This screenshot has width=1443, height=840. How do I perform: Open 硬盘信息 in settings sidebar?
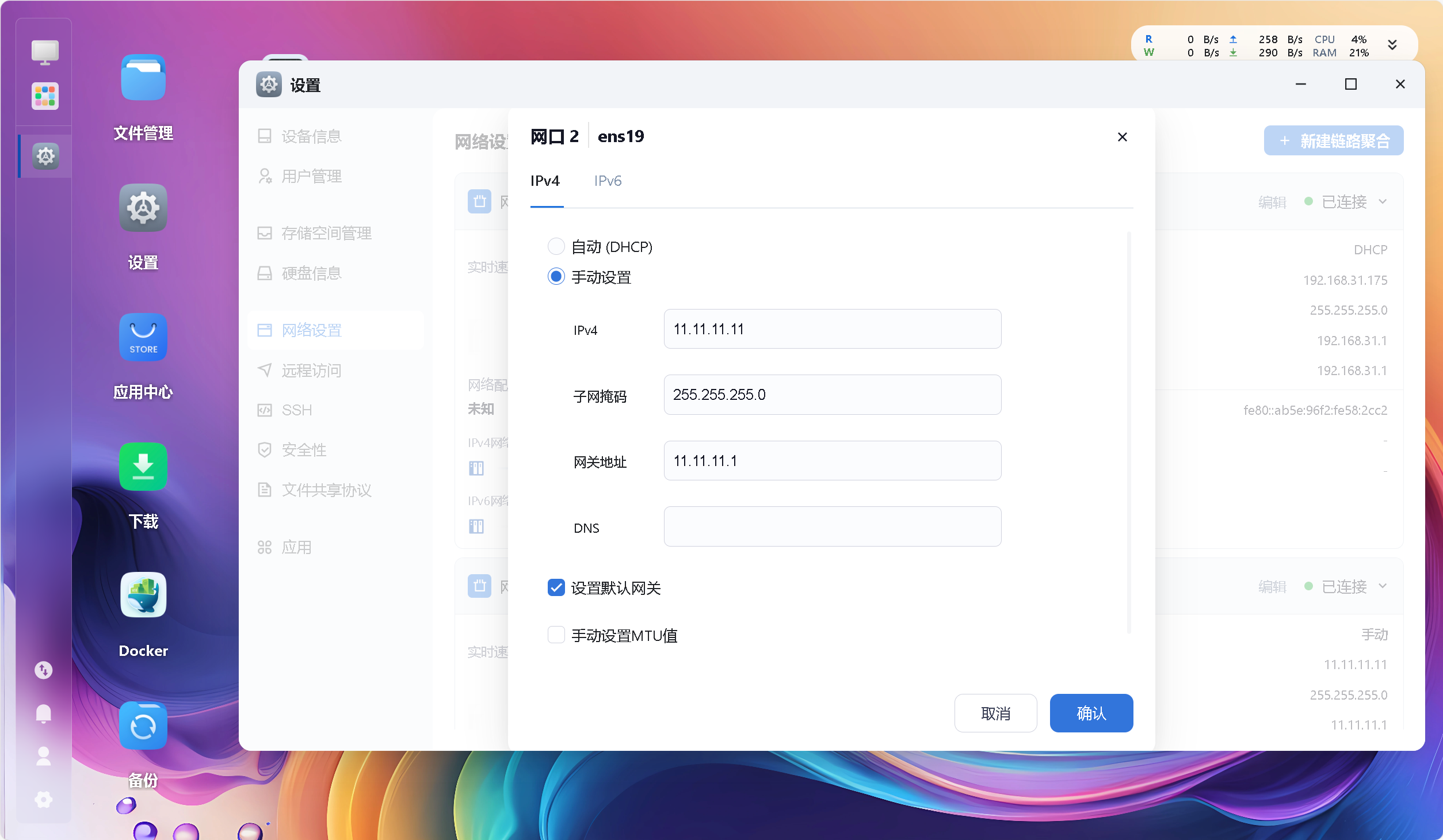[x=335, y=273]
